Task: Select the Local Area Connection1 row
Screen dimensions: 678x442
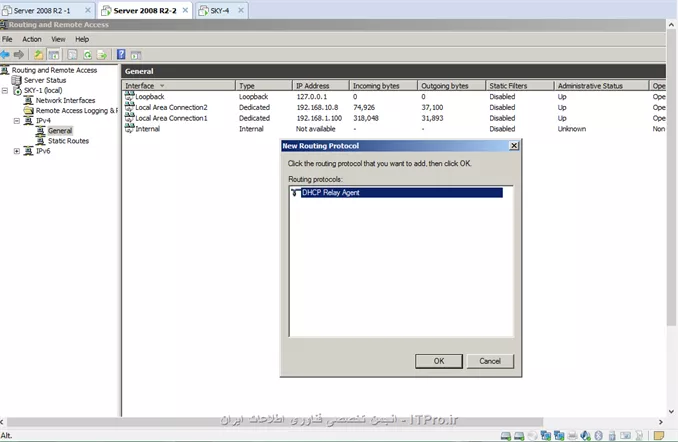Action: [x=393, y=118]
